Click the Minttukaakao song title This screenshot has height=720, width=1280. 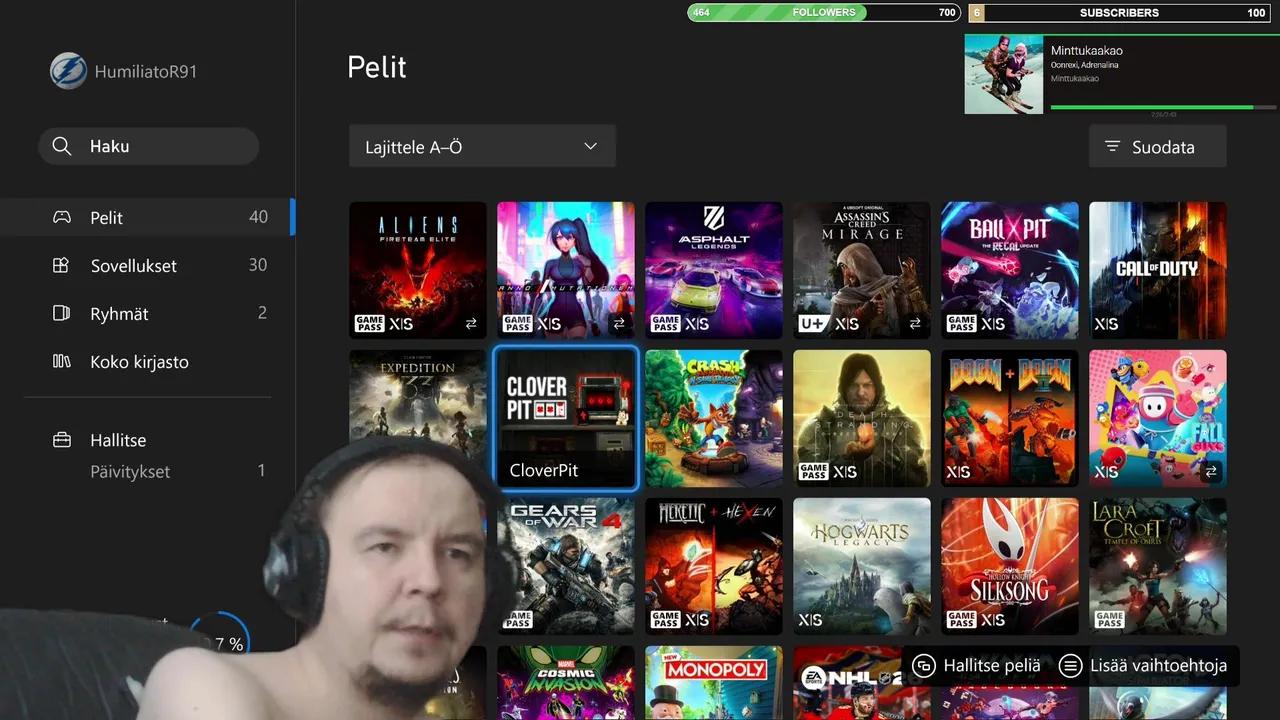tap(1087, 50)
